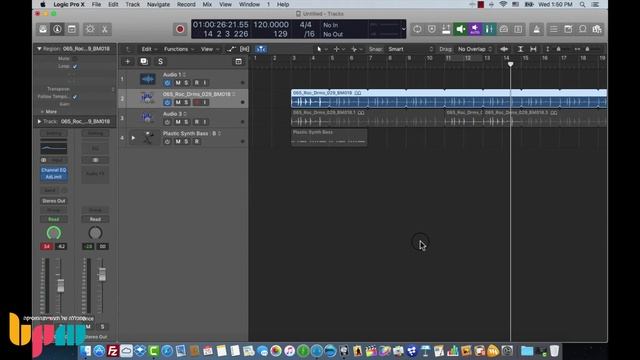Viewport: 640px width, 360px height.
Task: Open the Mix menu
Action: [207, 4]
